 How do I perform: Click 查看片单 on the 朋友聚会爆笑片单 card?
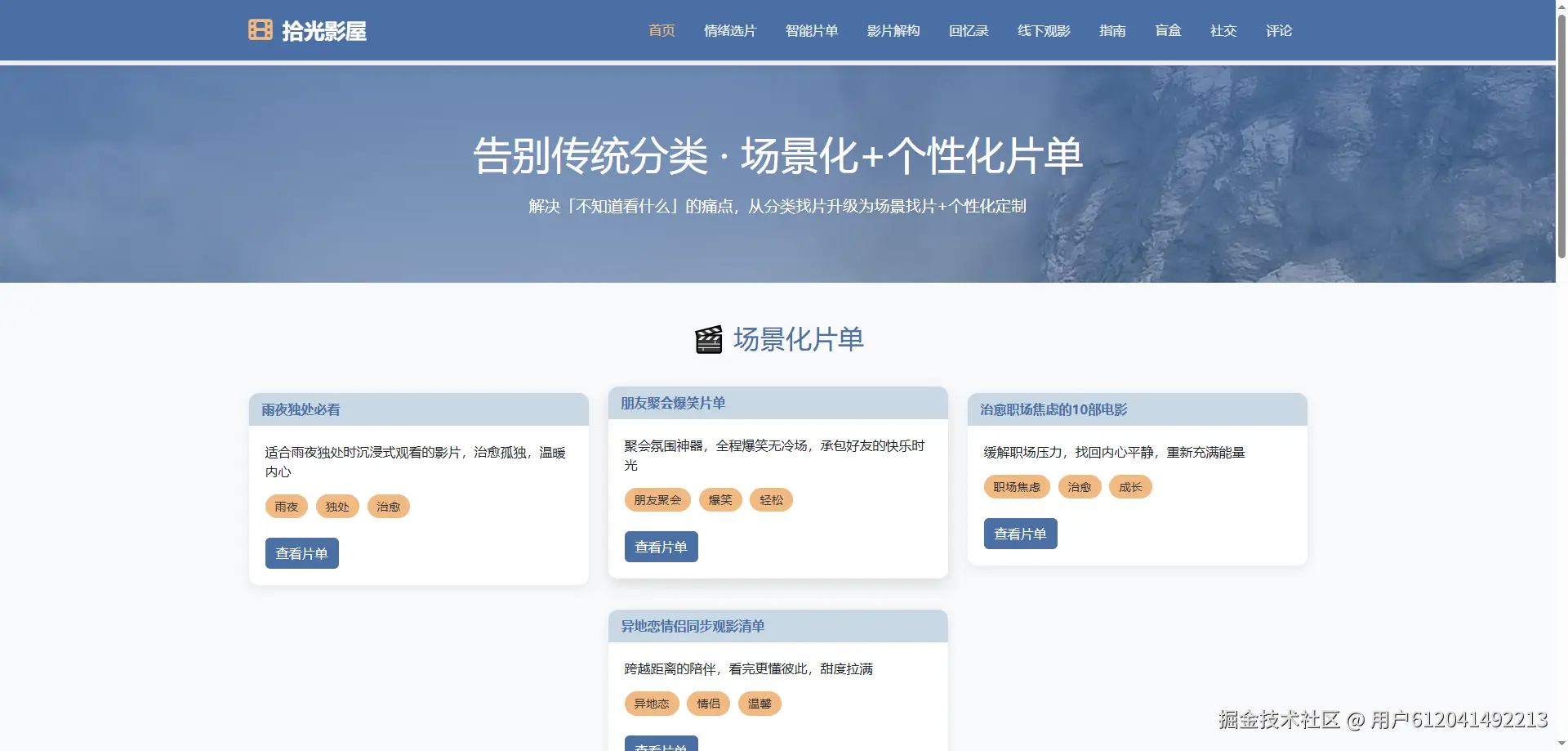pos(661,547)
